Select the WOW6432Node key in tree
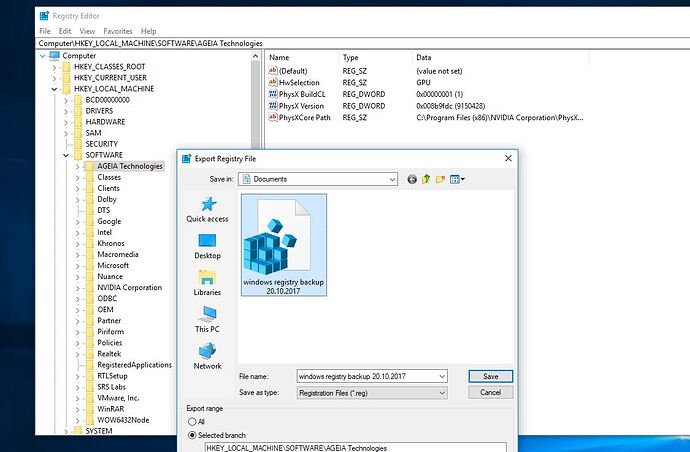This screenshot has width=690, height=452. coord(123,420)
